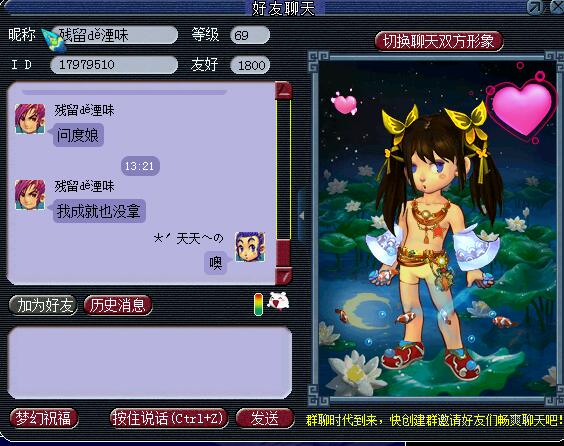This screenshot has height=446, width=564.
Task: Send a 梦幻祝福 blessing
Action: click(x=44, y=418)
